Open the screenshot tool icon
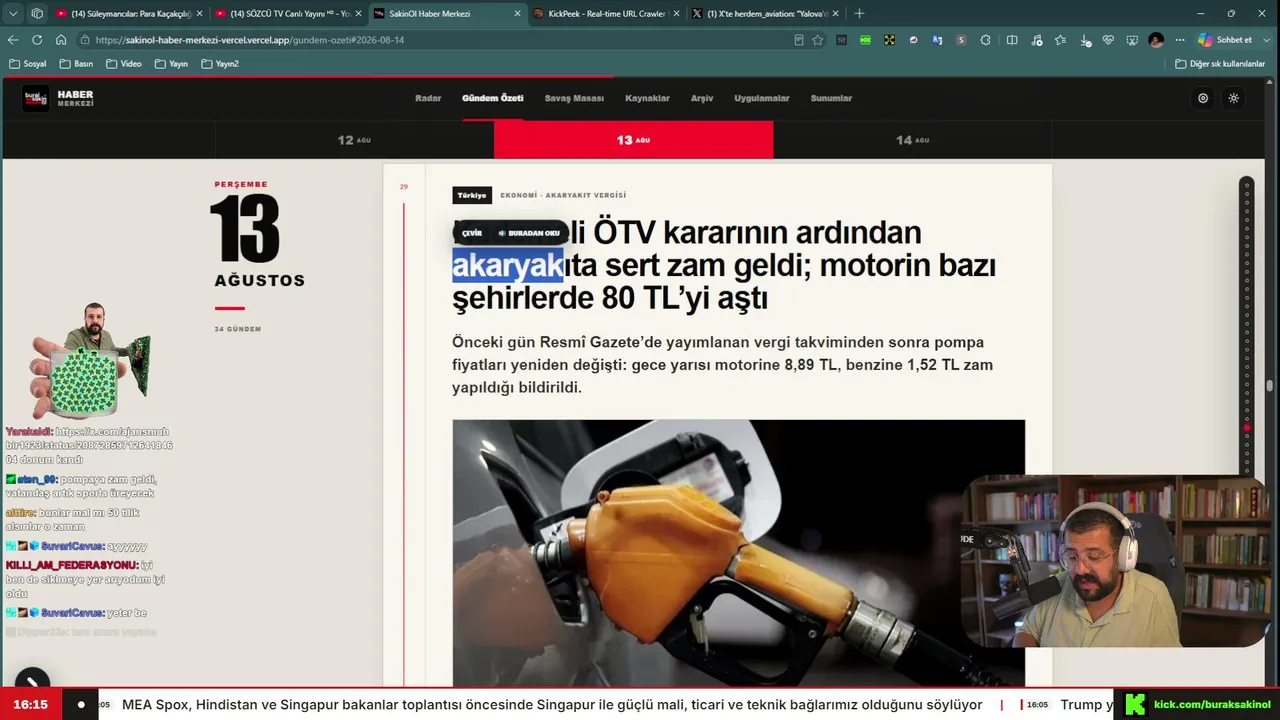Image resolution: width=1280 pixels, height=720 pixels. pos(1132,40)
